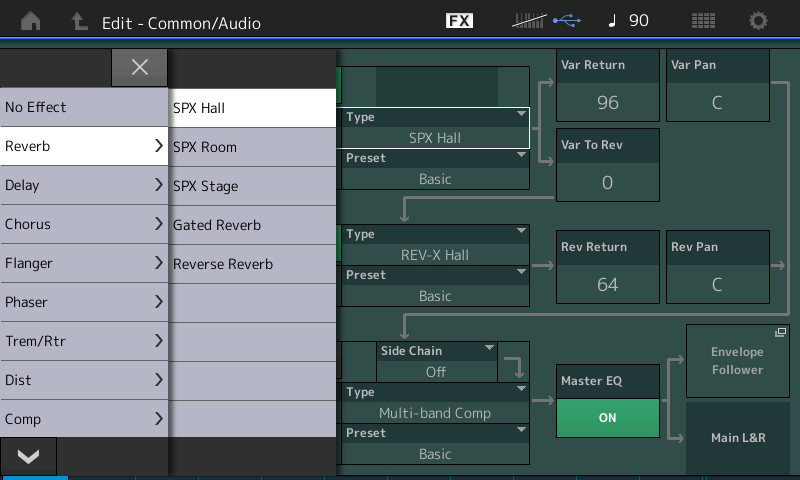Choose Gated Reverb type
Viewport: 800px width, 480px height.
click(x=252, y=225)
